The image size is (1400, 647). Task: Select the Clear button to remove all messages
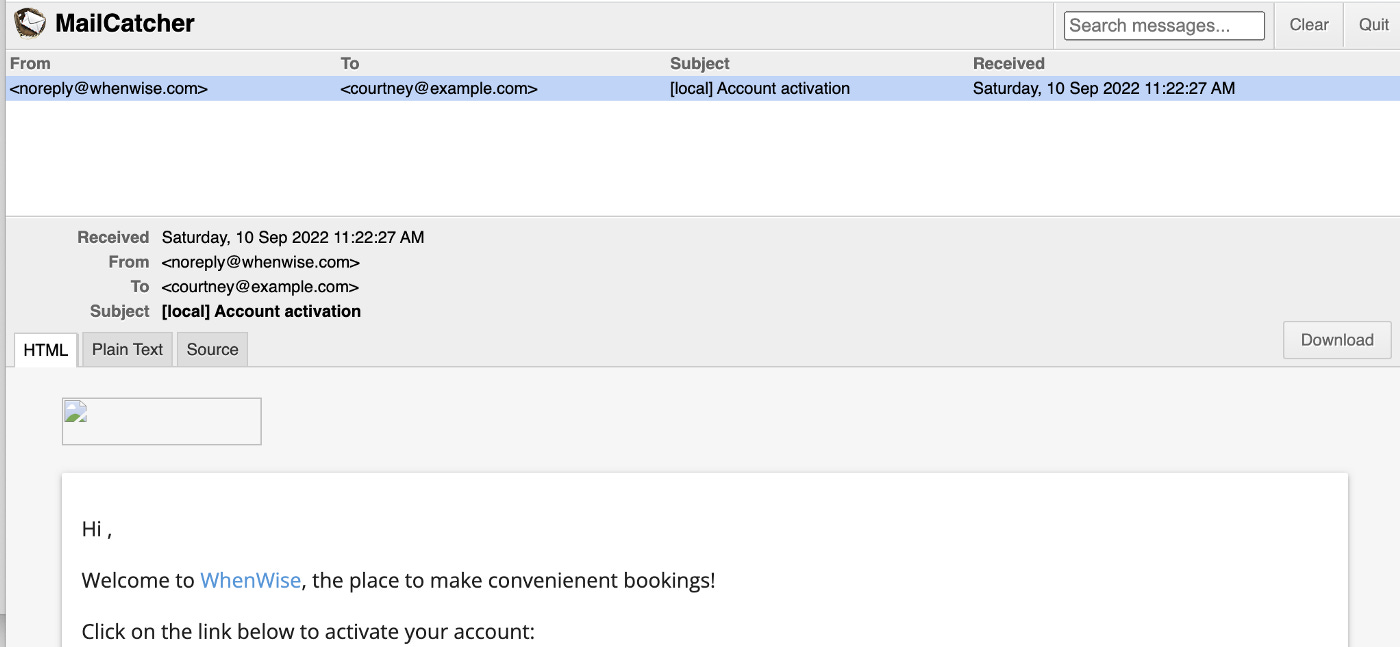tap(1308, 24)
